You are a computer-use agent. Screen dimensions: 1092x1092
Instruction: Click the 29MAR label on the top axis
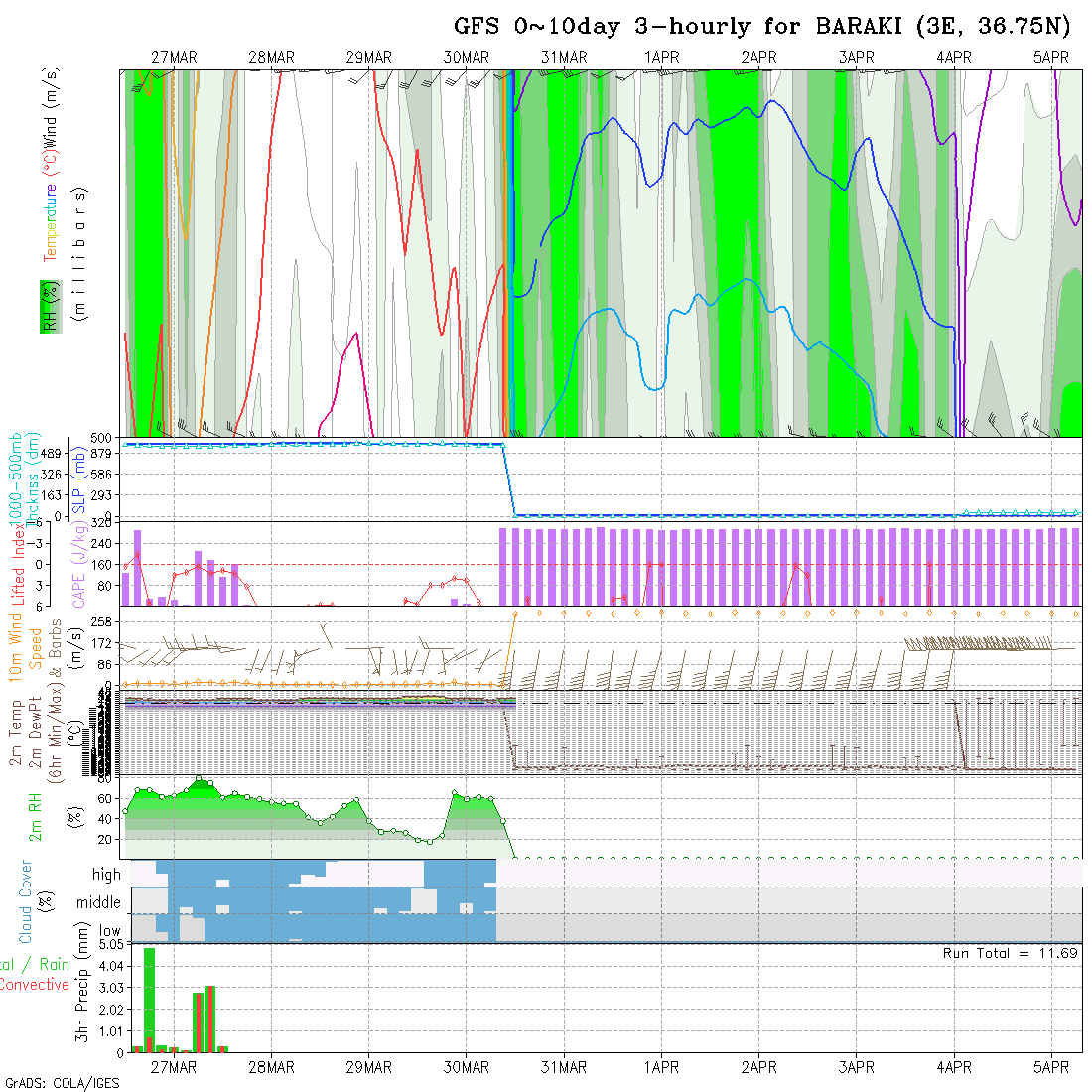click(x=369, y=58)
